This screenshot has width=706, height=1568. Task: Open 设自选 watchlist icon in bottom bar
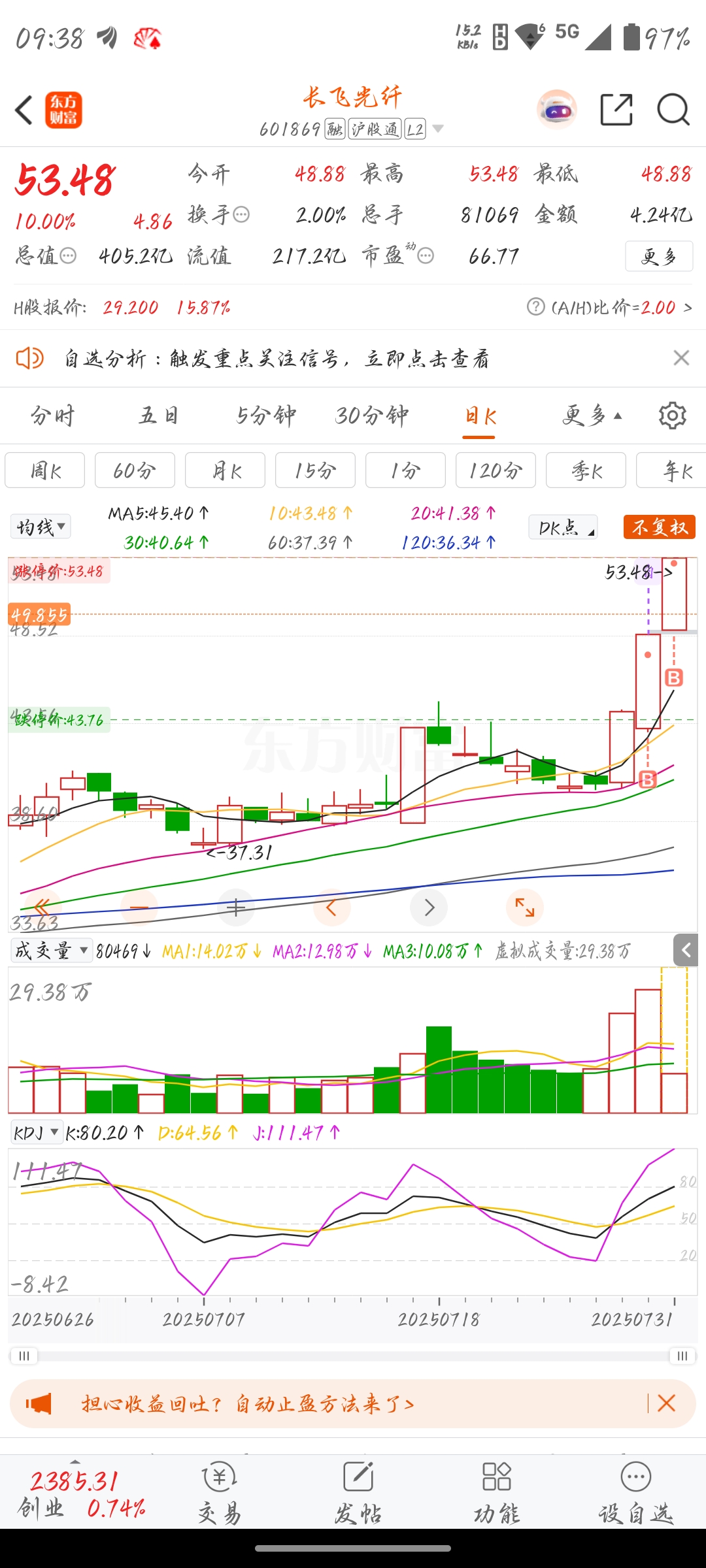point(636,1492)
